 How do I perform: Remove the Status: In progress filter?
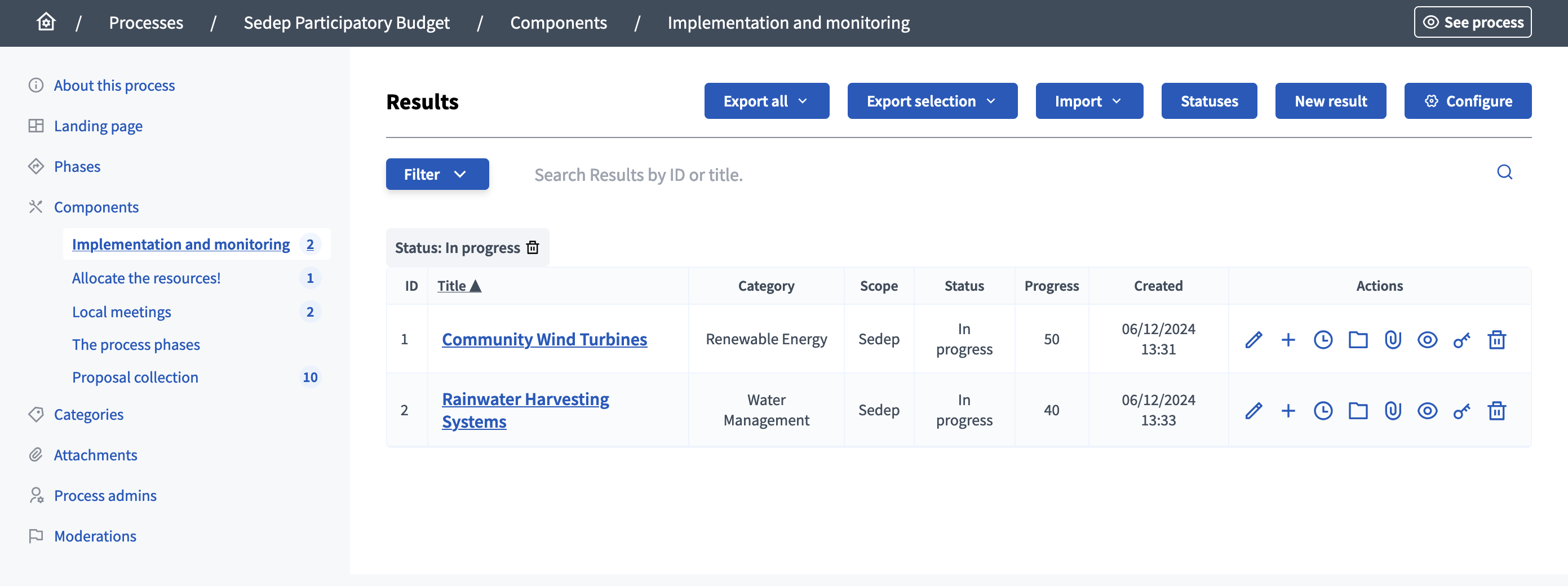point(533,247)
